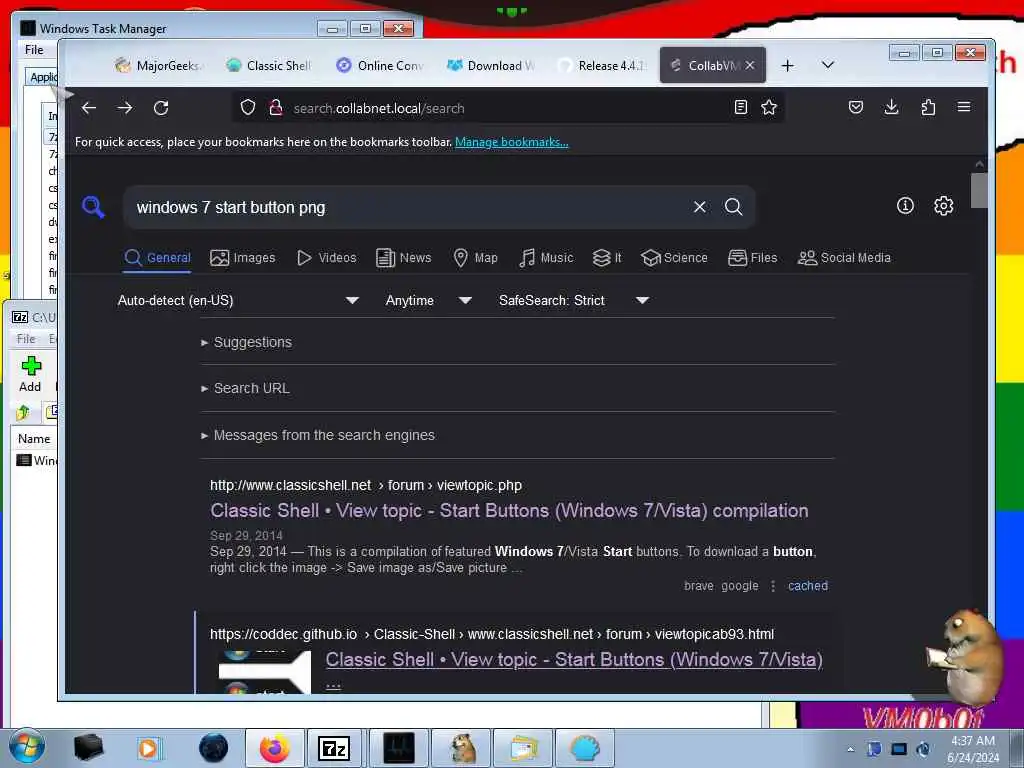Viewport: 1024px width, 768px height.
Task: Open the coddec.github.io Classic Shell result
Action: 574,660
